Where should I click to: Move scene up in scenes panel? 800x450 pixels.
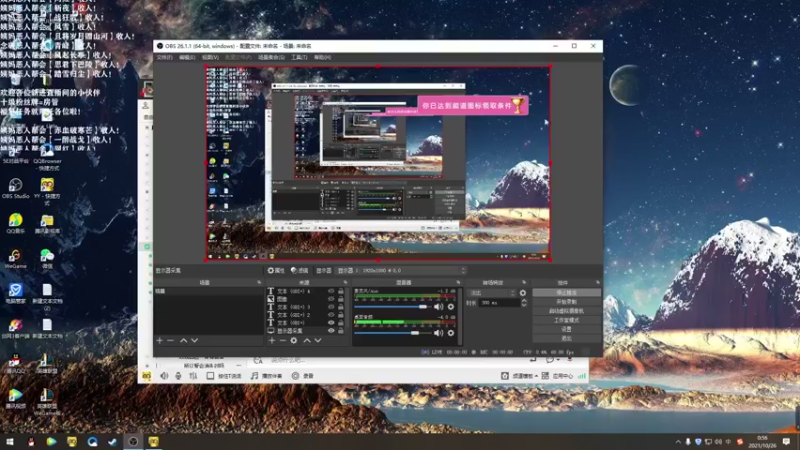click(184, 340)
